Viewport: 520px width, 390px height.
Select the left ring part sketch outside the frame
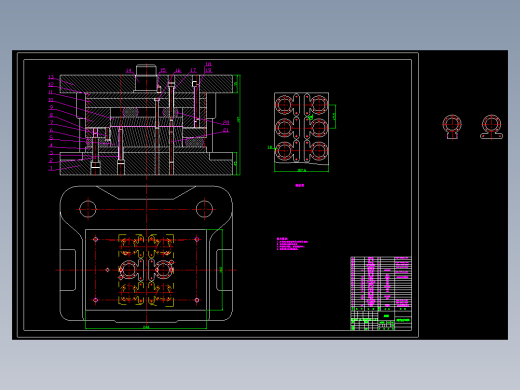[452, 127]
